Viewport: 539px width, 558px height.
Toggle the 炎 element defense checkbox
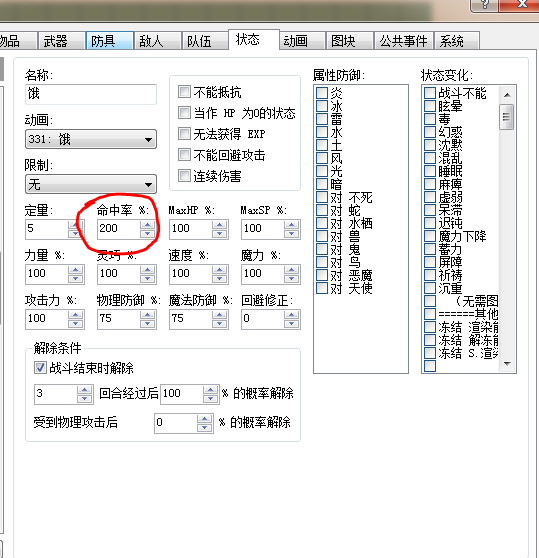pyautogui.click(x=322, y=93)
